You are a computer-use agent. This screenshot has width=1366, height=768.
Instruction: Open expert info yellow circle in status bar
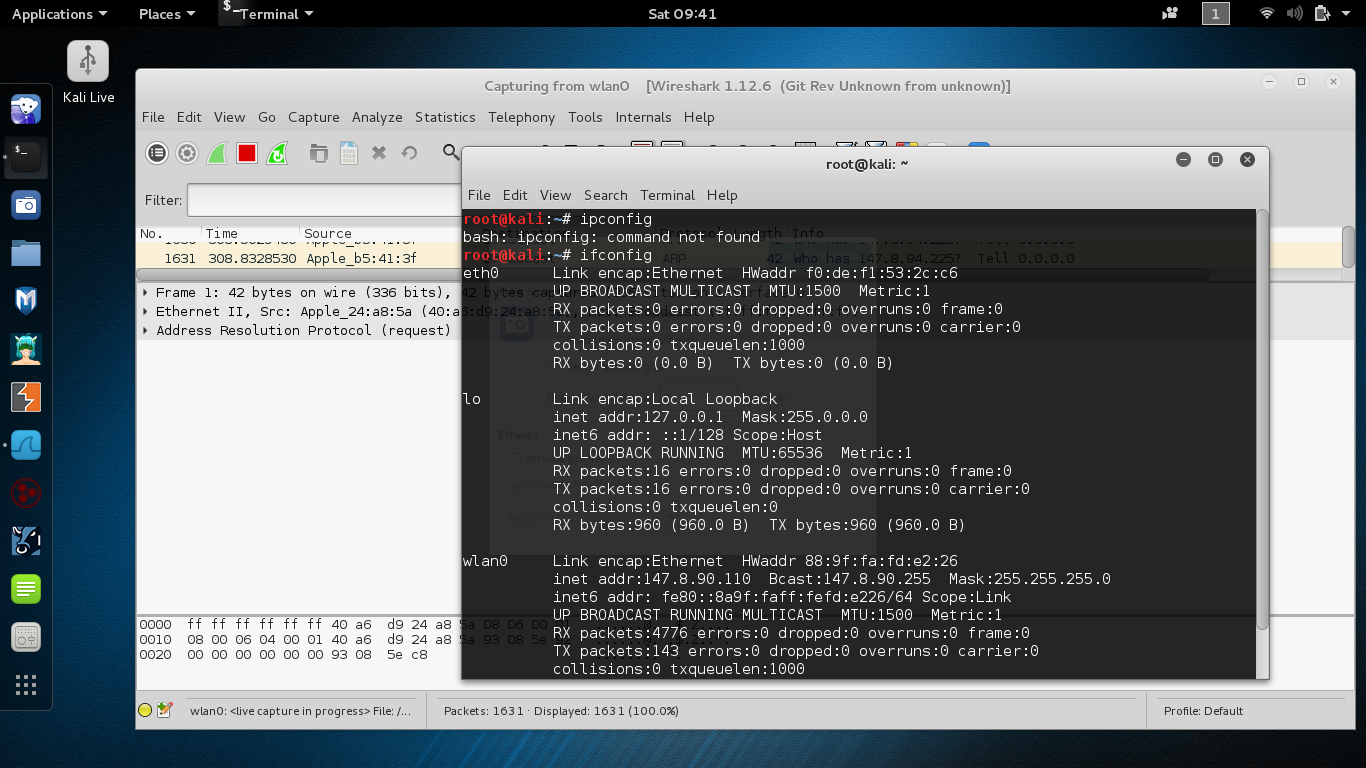click(x=145, y=710)
